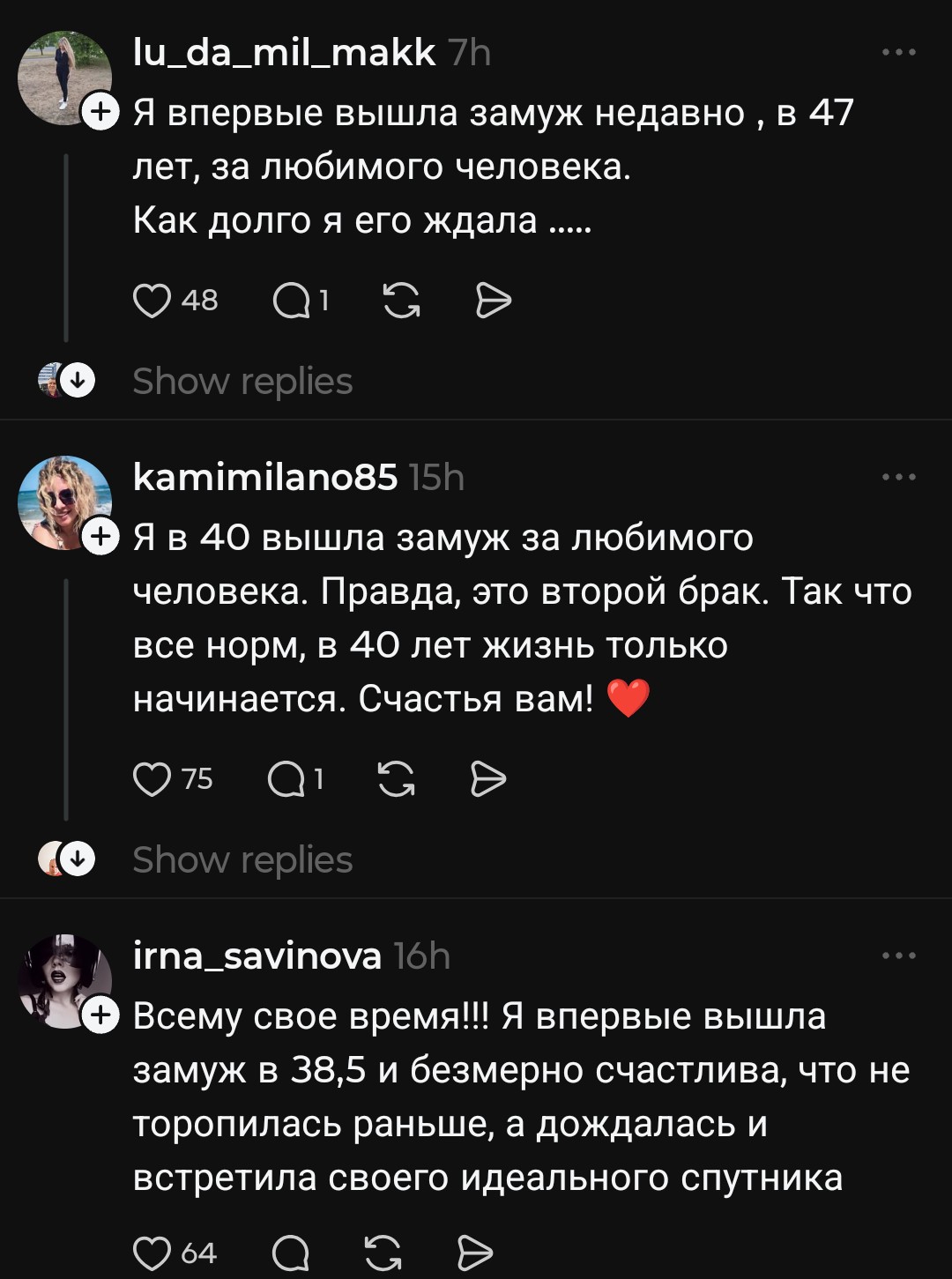Open irna_savinova's profile picture

[x=63, y=980]
